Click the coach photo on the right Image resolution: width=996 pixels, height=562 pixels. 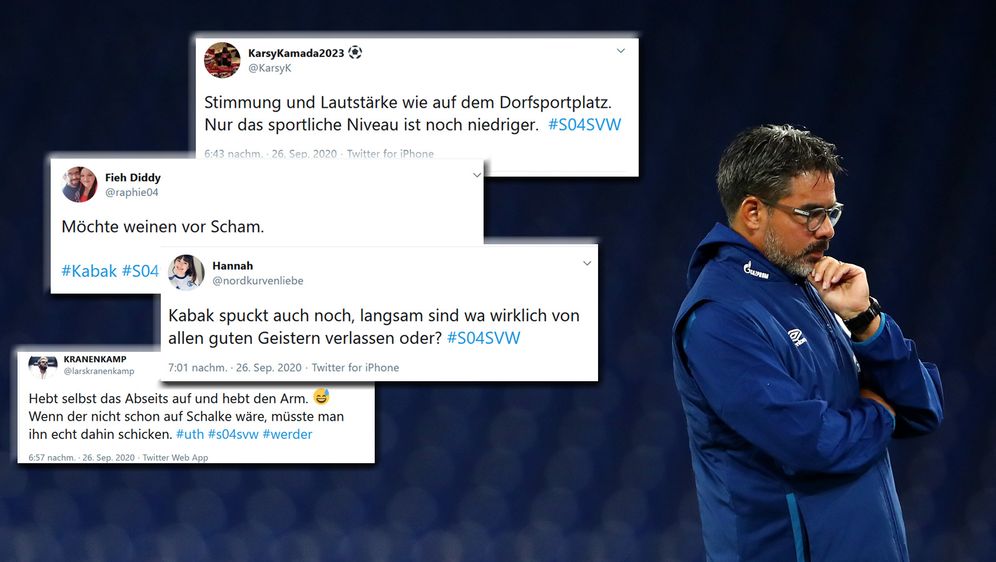[807, 343]
